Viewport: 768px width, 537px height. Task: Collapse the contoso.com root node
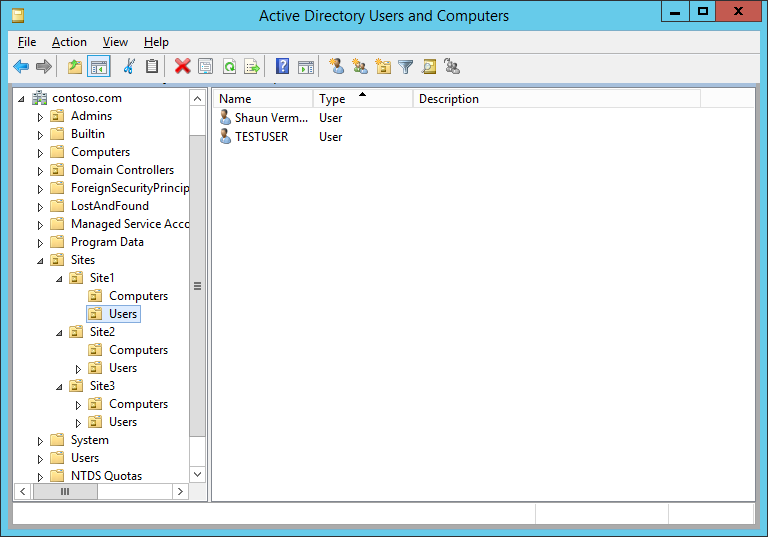21,99
